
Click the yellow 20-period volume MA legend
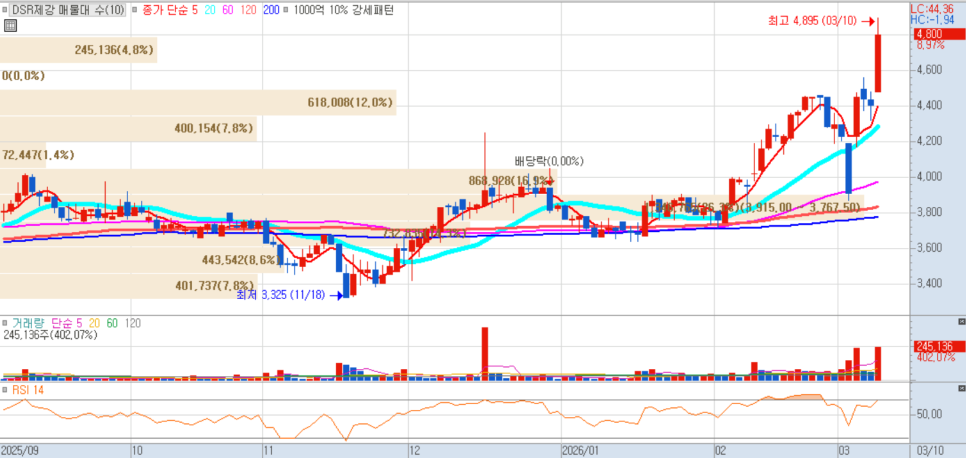(92, 323)
